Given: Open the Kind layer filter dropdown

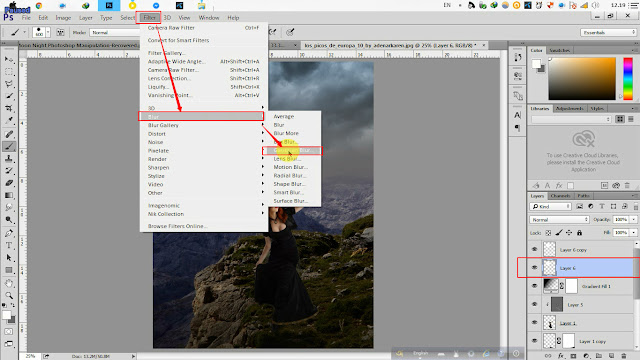Looking at the screenshot, I should pos(550,207).
